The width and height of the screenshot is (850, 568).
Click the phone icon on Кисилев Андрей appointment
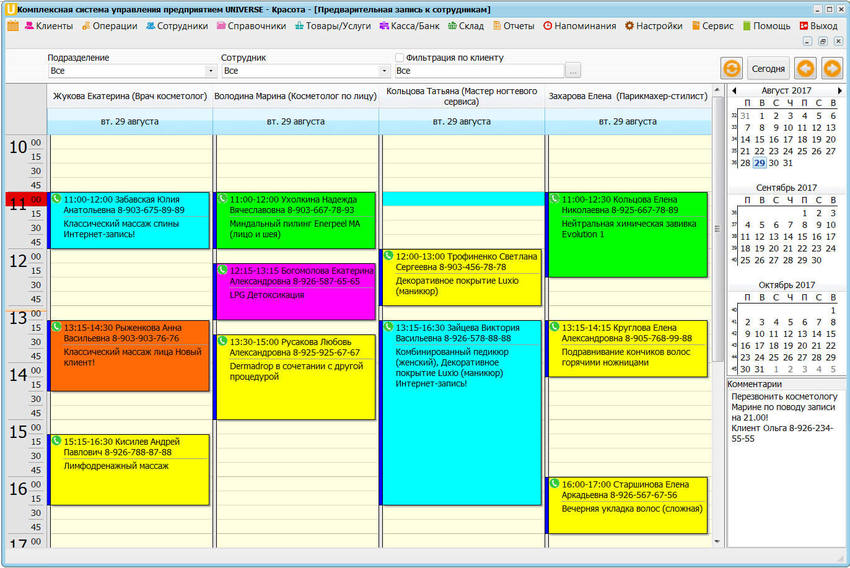click(57, 441)
